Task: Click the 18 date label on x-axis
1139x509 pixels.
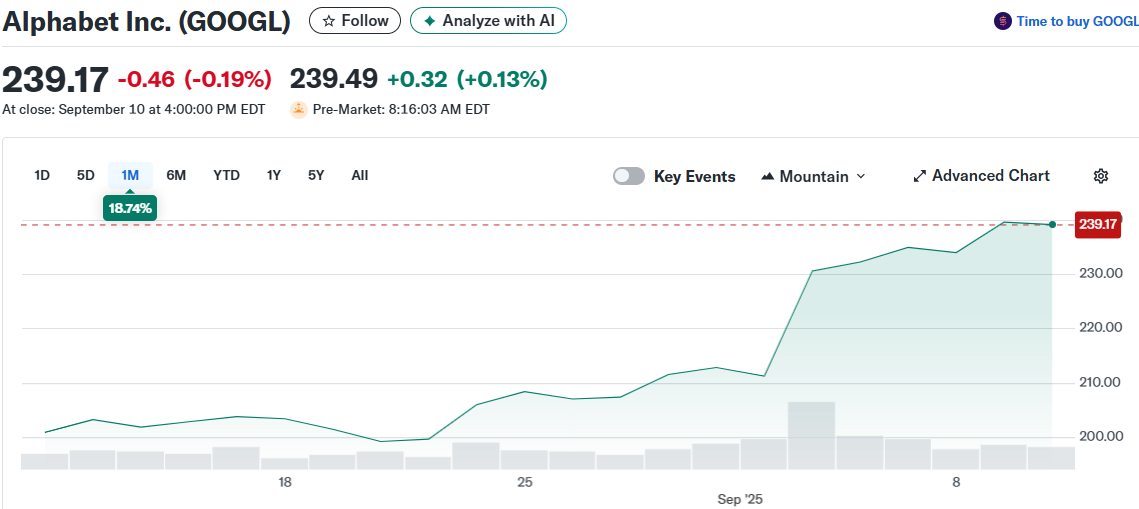Action: [285, 482]
